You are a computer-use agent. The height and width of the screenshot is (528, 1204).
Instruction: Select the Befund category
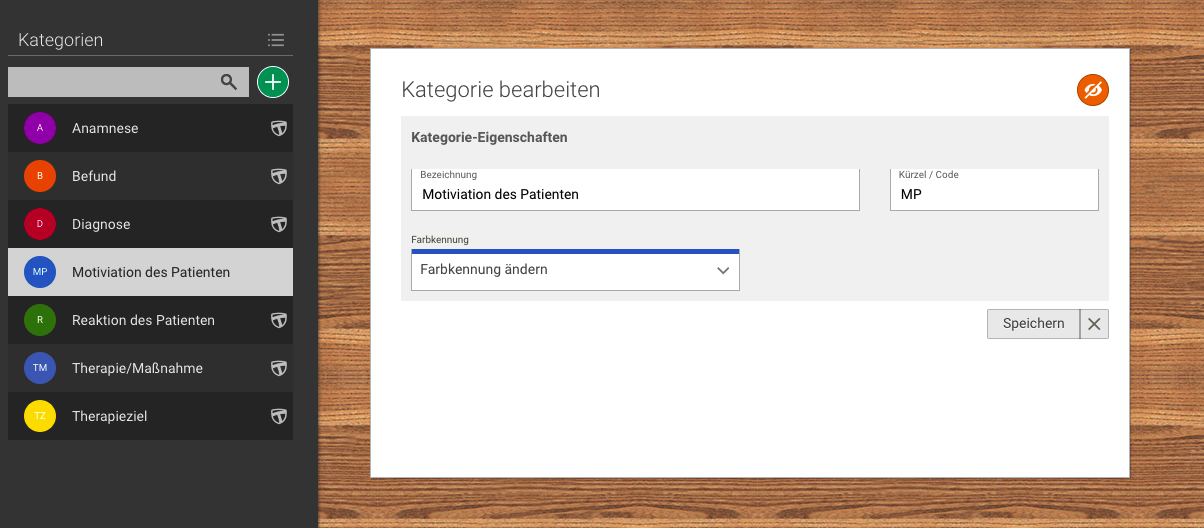coord(150,176)
